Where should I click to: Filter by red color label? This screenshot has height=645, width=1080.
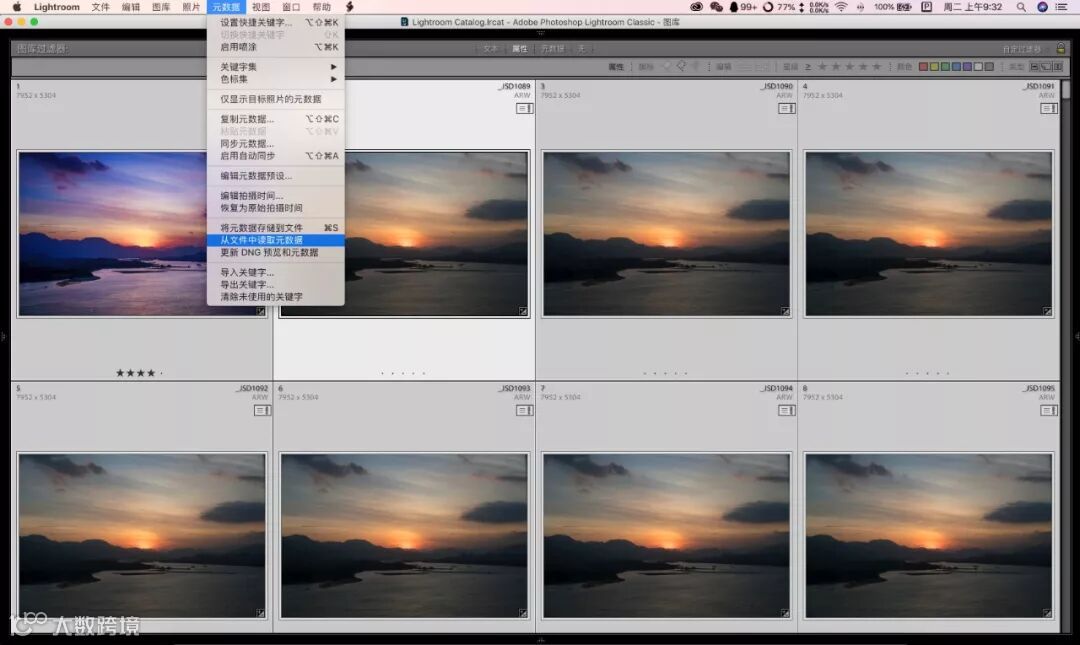click(x=924, y=67)
